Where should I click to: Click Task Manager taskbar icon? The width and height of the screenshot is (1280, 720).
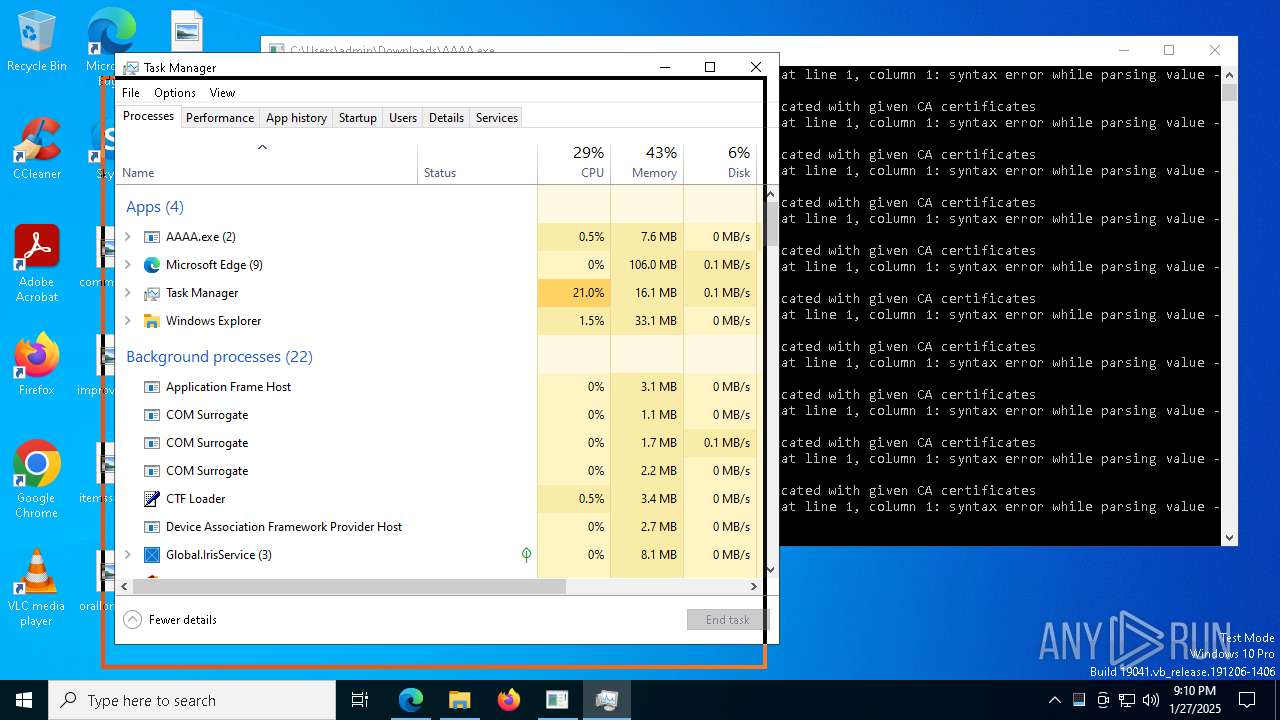[x=606, y=700]
